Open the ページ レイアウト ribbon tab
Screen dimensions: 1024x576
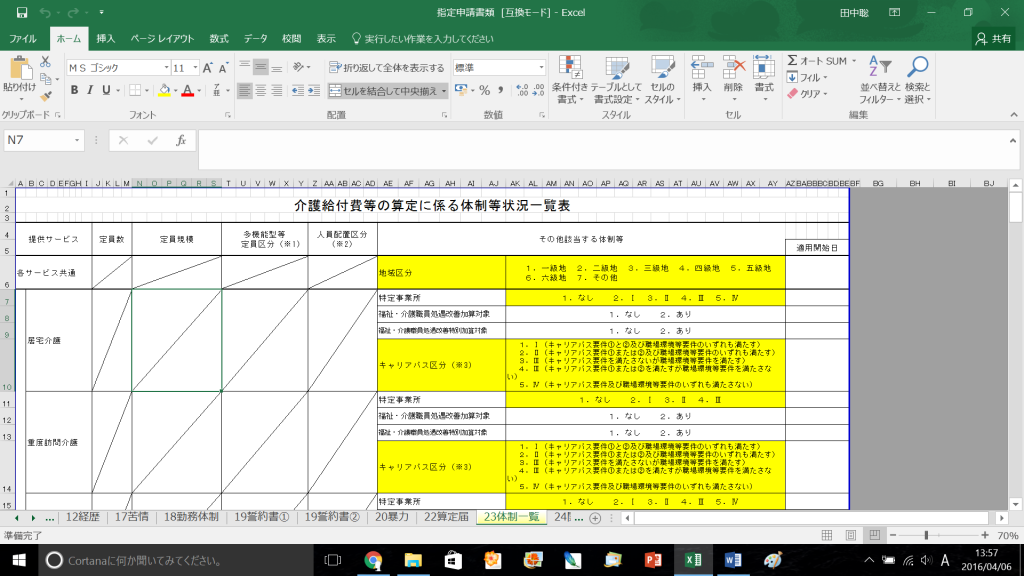pyautogui.click(x=162, y=38)
